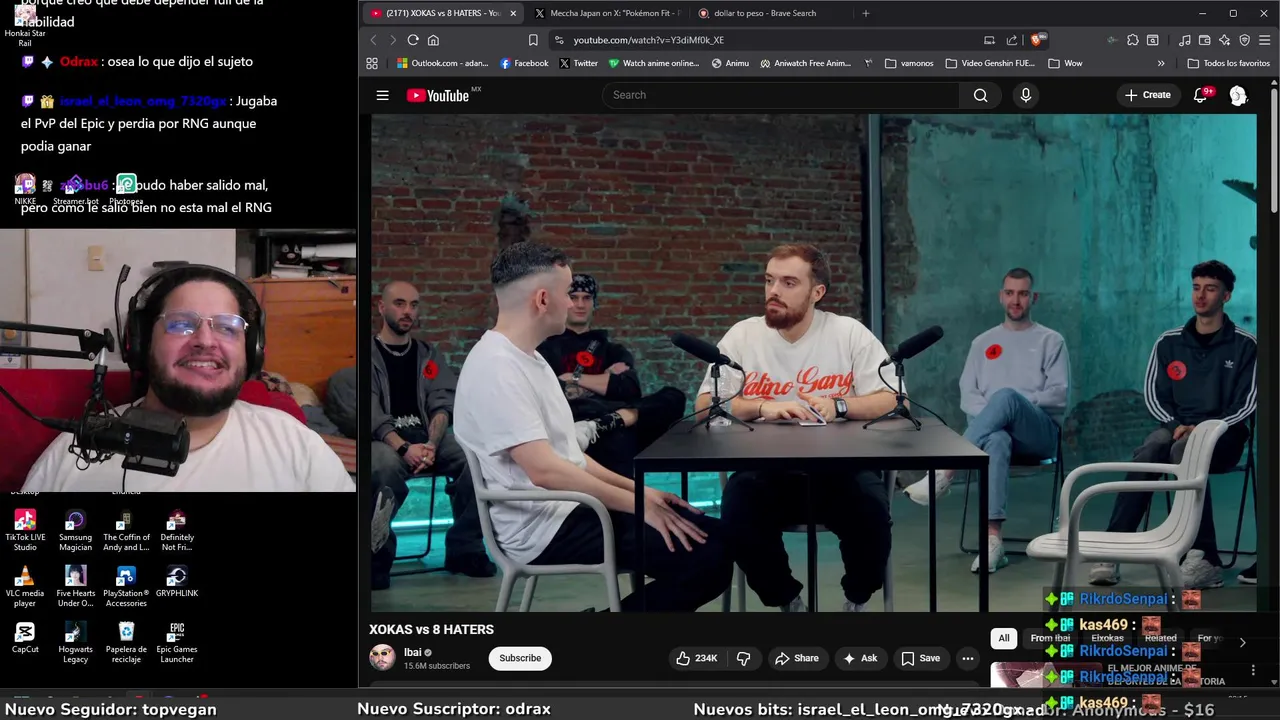Click the YouTube logo to go home
The height and width of the screenshot is (720, 1280).
pyautogui.click(x=440, y=95)
